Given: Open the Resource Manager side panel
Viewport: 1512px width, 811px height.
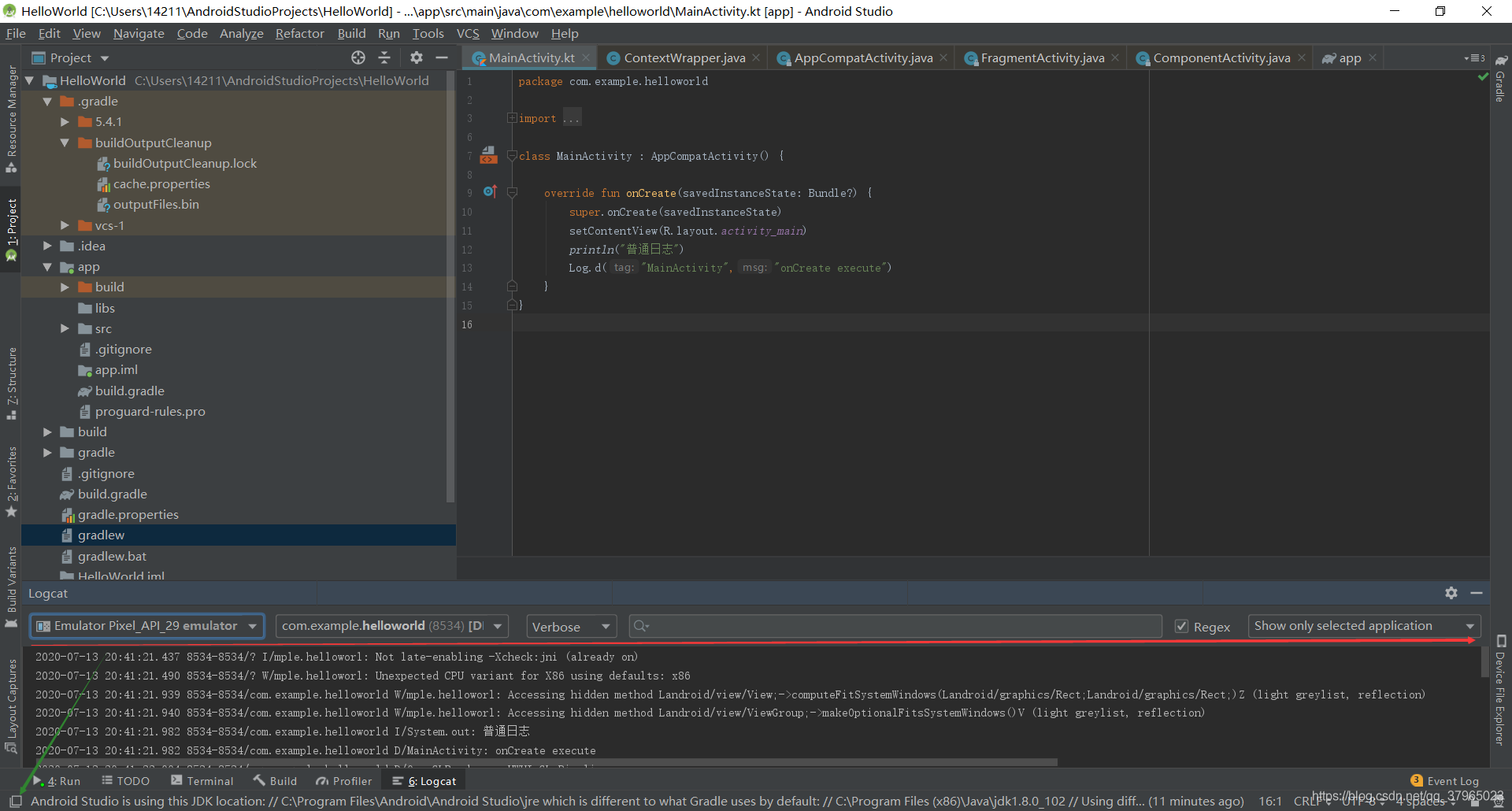Looking at the screenshot, I should click(x=11, y=120).
